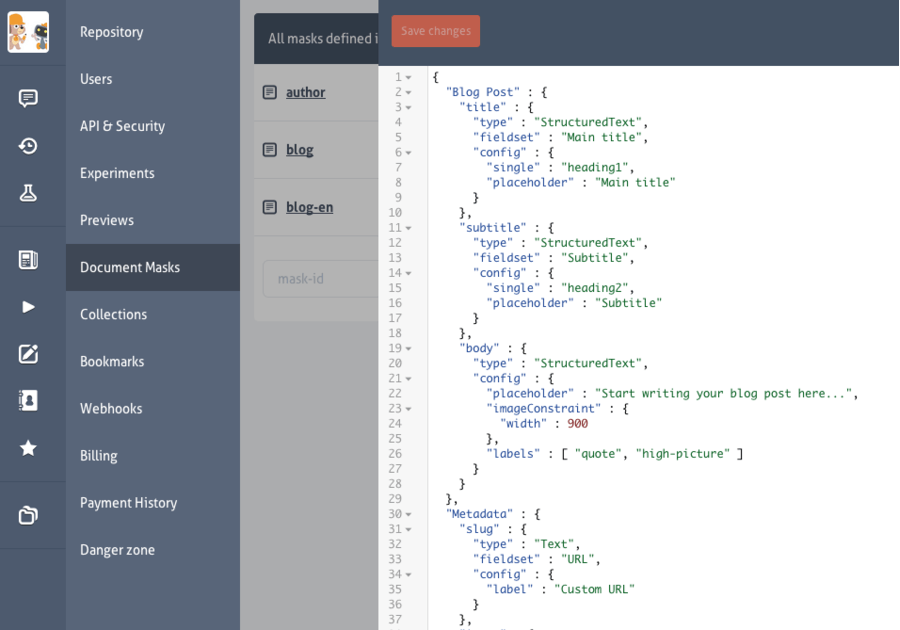The height and width of the screenshot is (630, 900).
Task: Click the mask-id input field
Action: 321,279
